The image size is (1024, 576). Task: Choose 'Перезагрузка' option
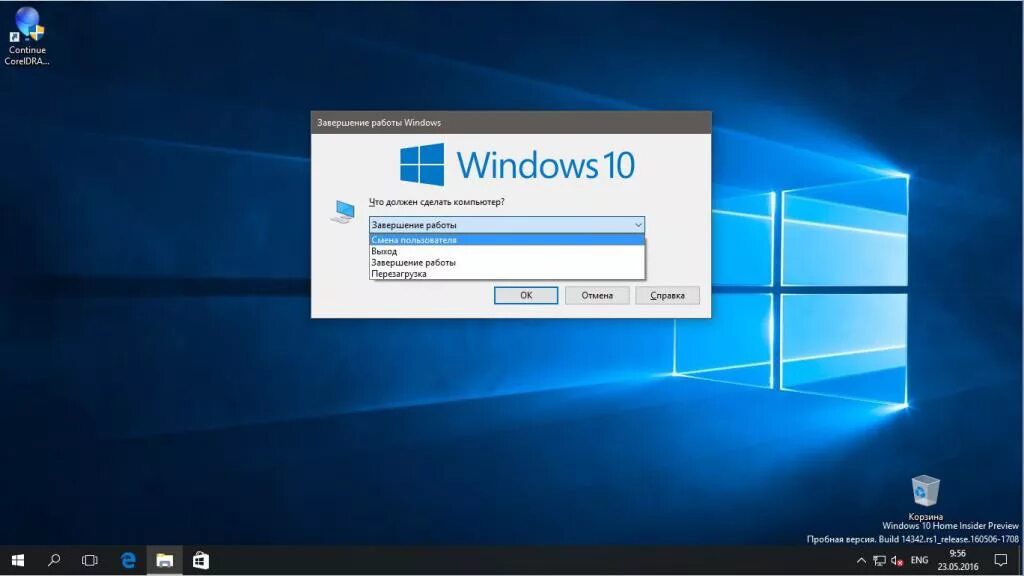[x=507, y=274]
